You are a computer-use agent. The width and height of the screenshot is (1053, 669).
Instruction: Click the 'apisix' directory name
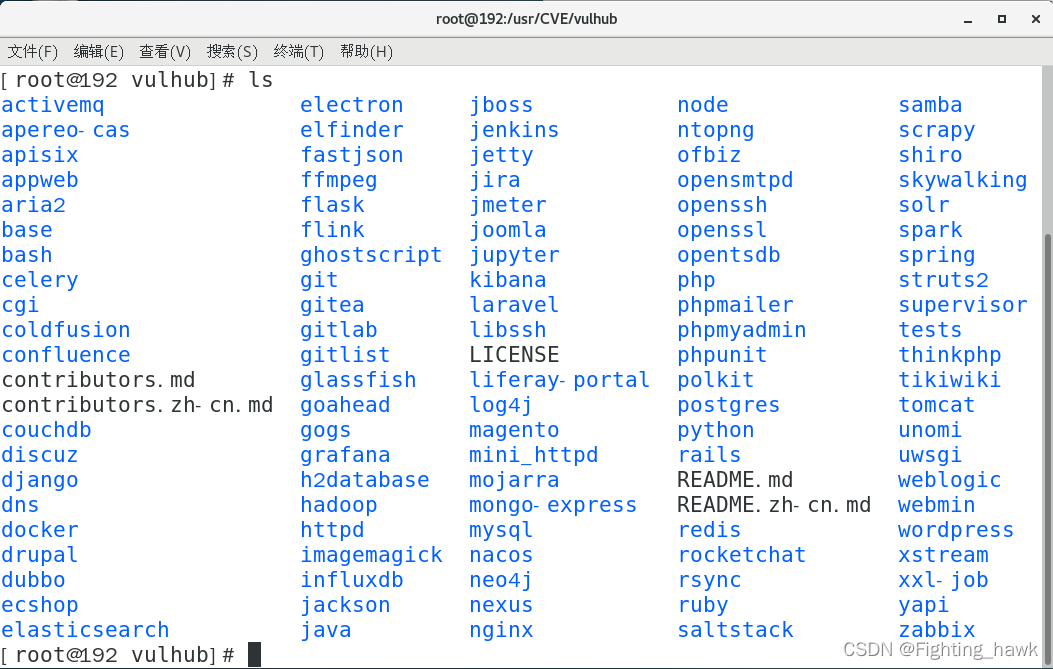click(40, 155)
